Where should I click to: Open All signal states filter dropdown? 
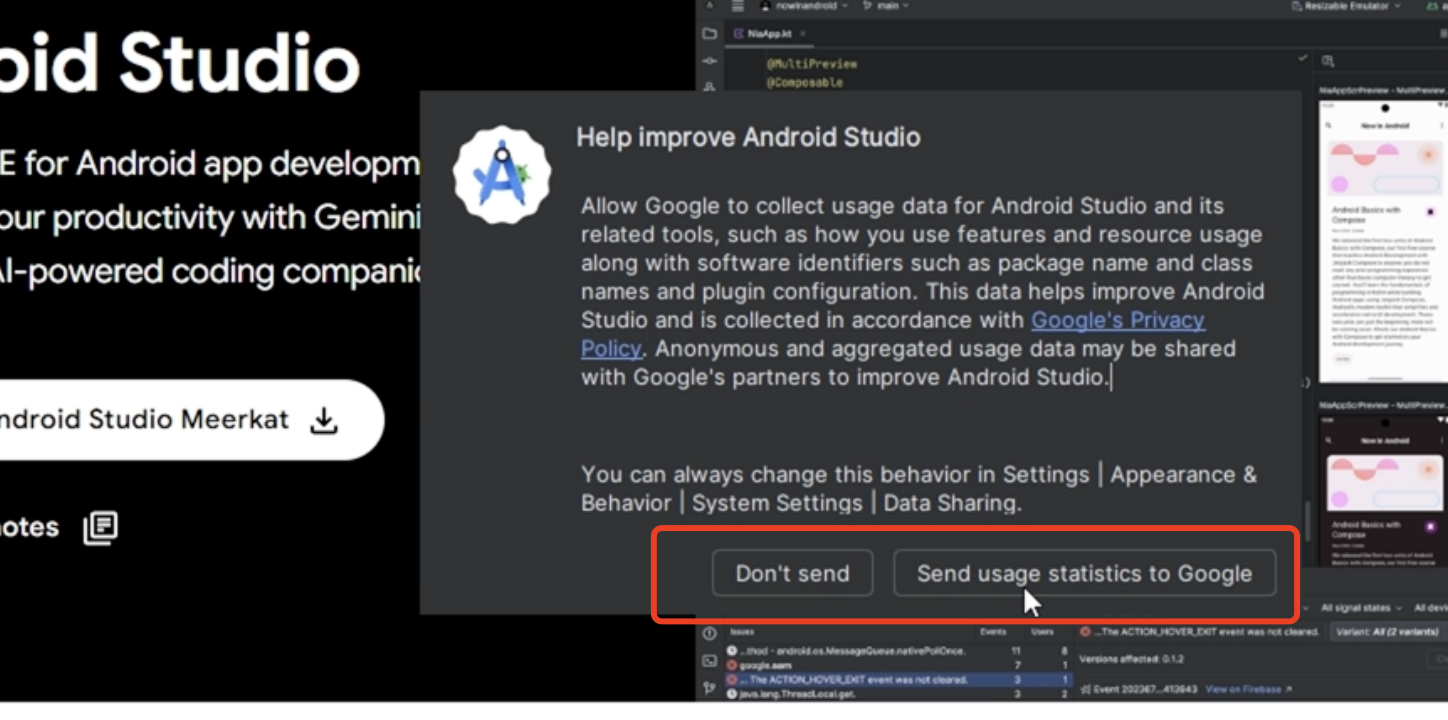click(1361, 608)
